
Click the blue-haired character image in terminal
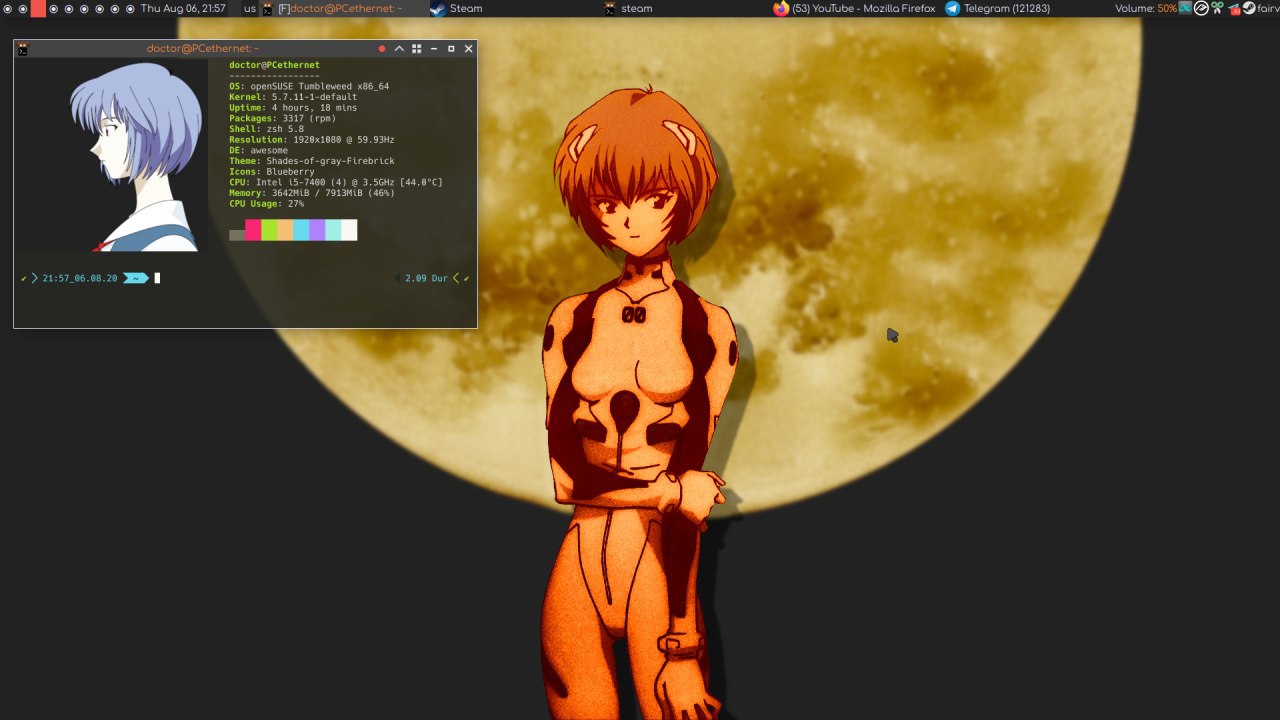tap(133, 156)
